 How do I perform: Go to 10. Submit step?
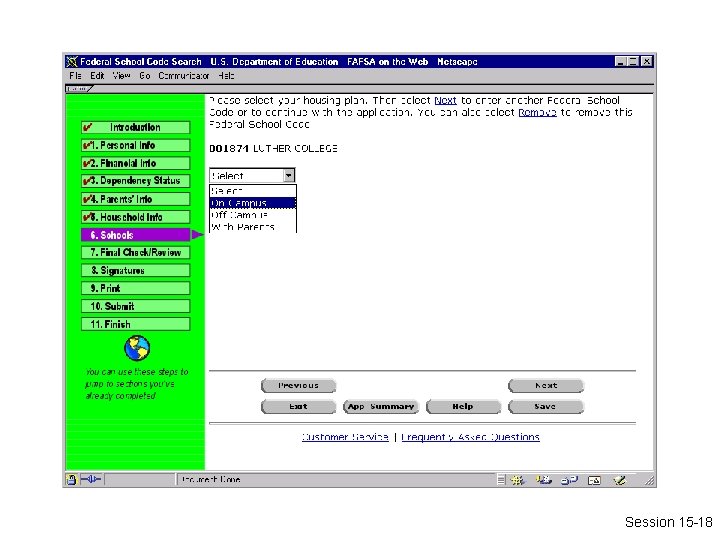click(x=135, y=306)
